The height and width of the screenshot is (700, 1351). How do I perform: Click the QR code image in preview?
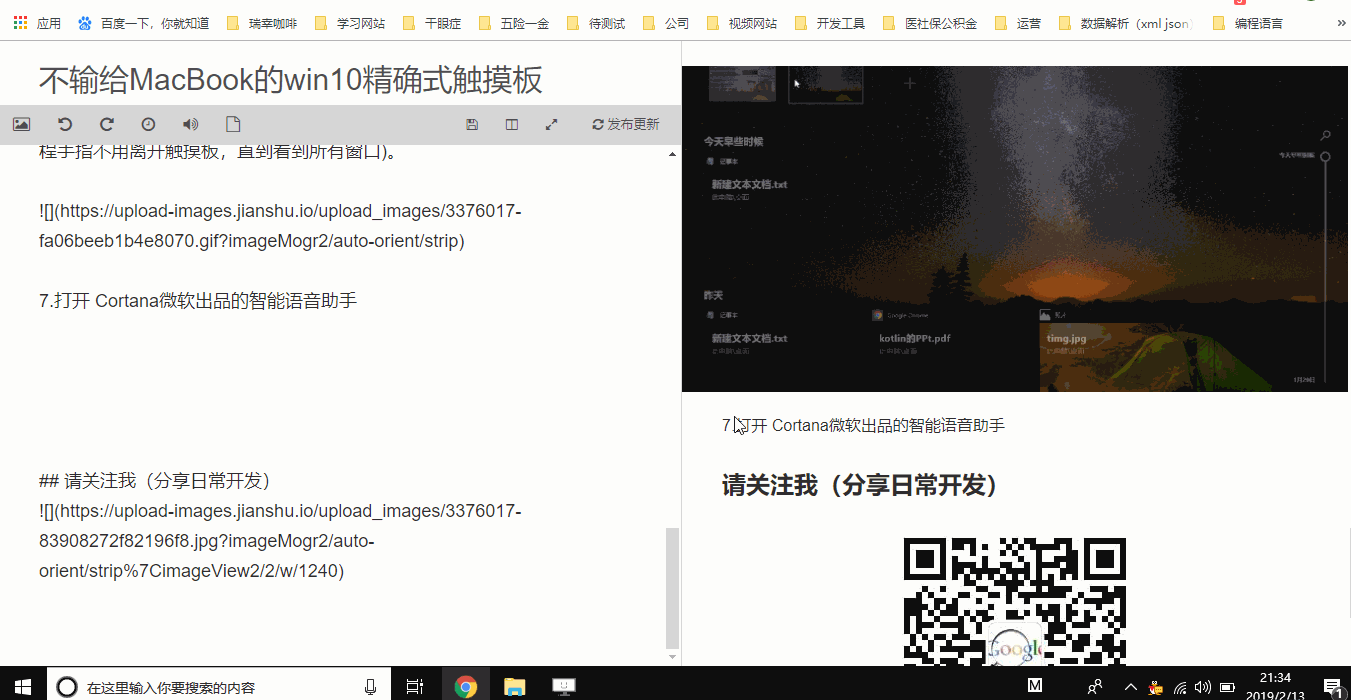[1015, 602]
